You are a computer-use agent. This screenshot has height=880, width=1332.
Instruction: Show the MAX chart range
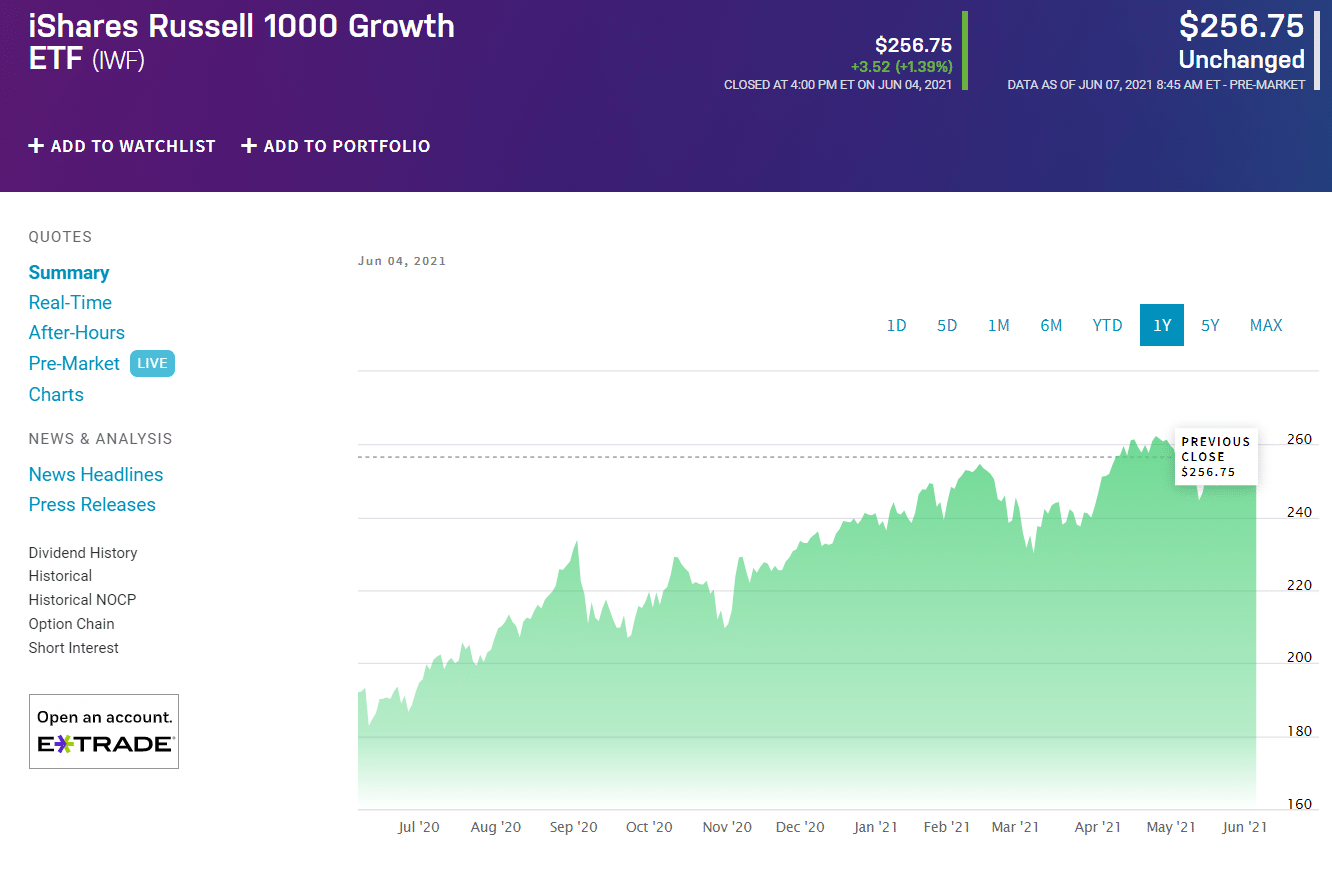pyautogui.click(x=1266, y=325)
